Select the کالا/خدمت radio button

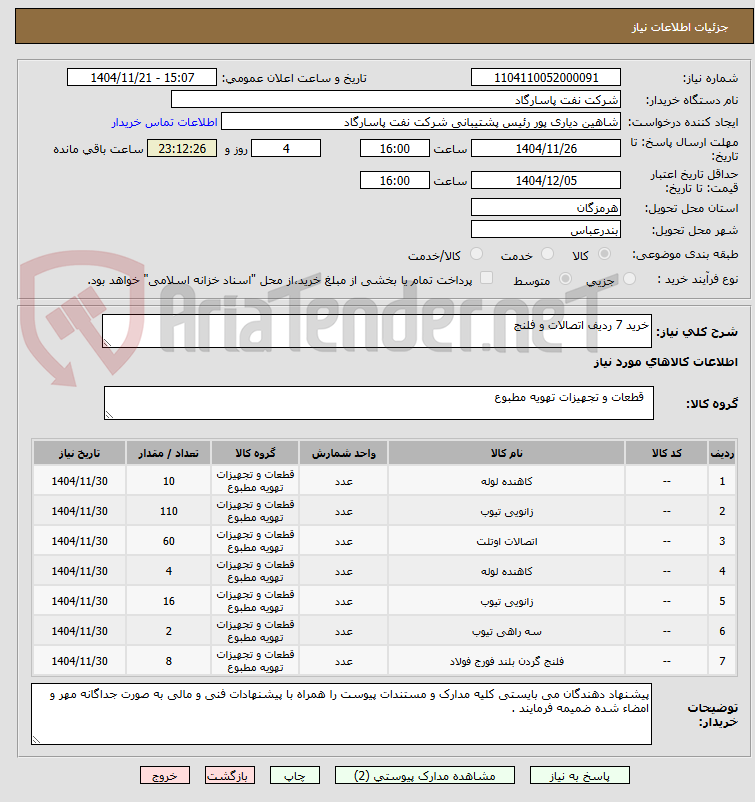[476, 254]
